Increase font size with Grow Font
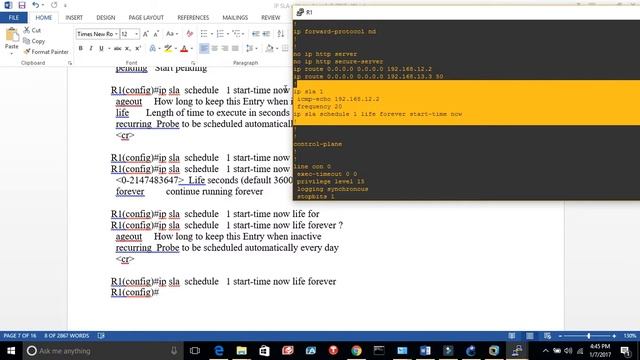Screen dimensions: 640x360 [x=146, y=34]
